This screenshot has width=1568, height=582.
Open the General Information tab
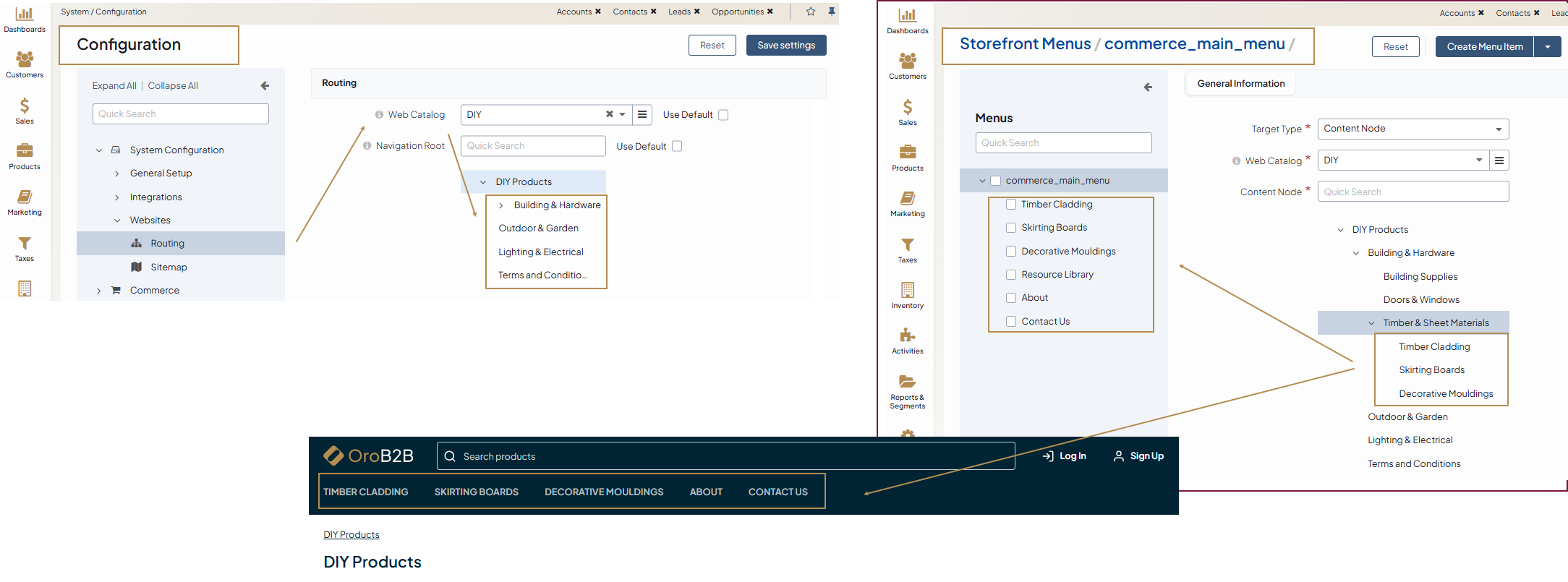point(1241,84)
